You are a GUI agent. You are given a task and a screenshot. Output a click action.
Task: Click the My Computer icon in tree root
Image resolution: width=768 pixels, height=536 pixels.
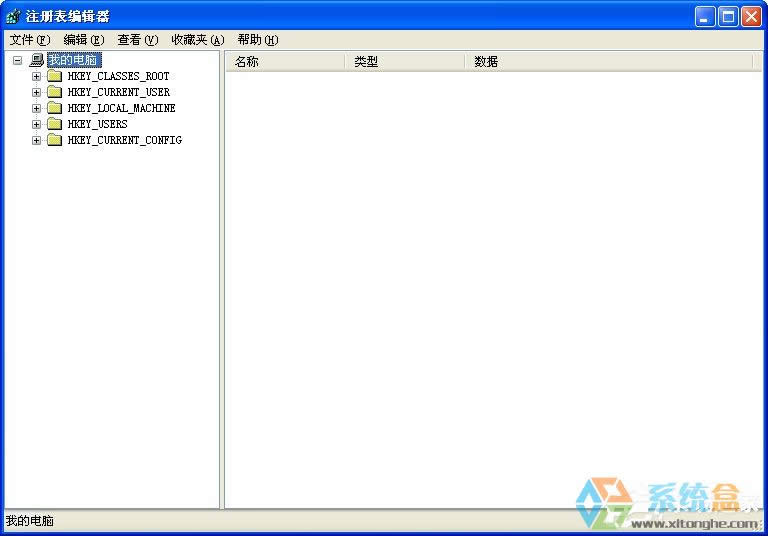[37, 60]
